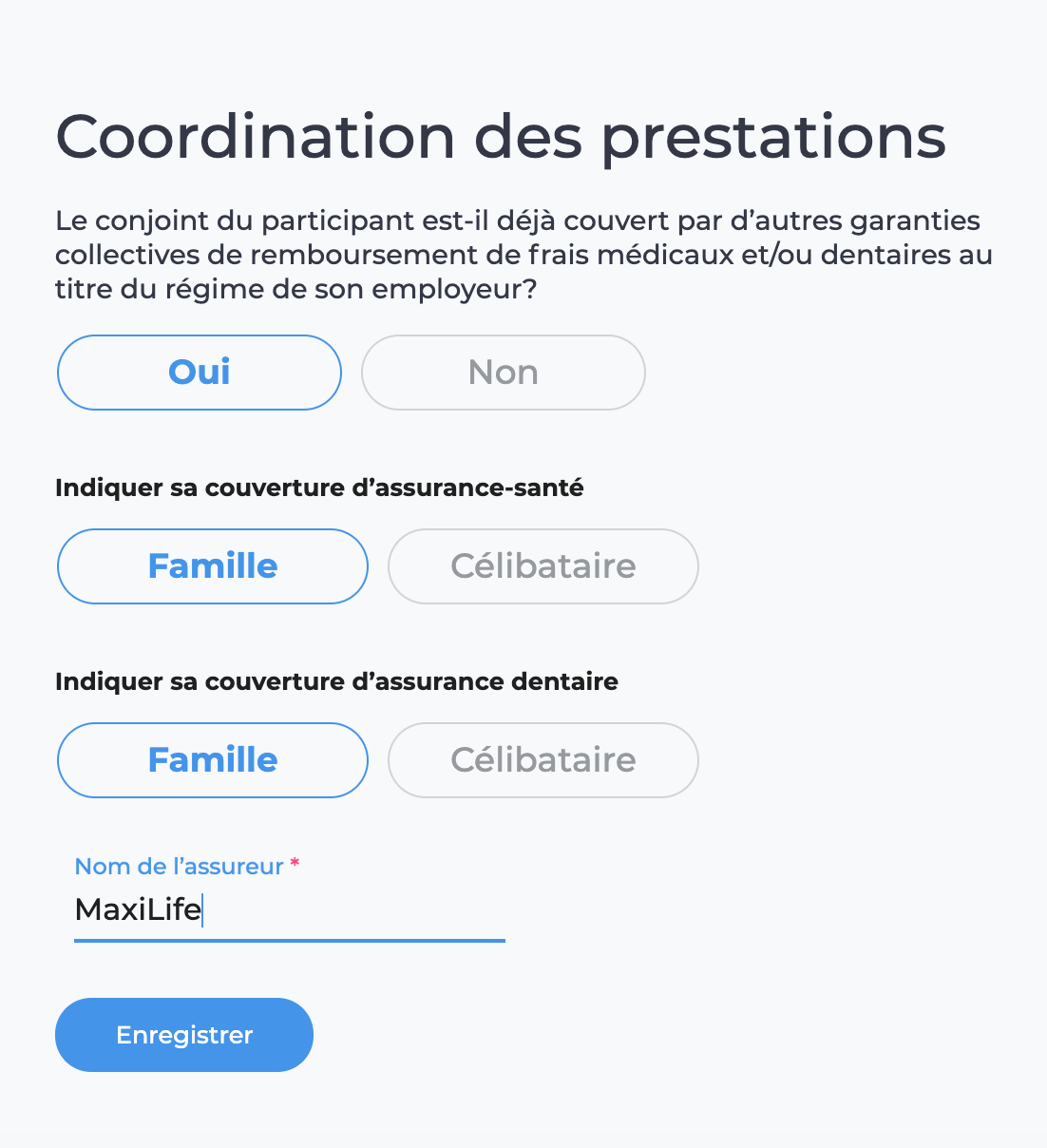Click the Nom de l'assureur floating label
Viewport: 1047px width, 1148px height.
pos(179,867)
